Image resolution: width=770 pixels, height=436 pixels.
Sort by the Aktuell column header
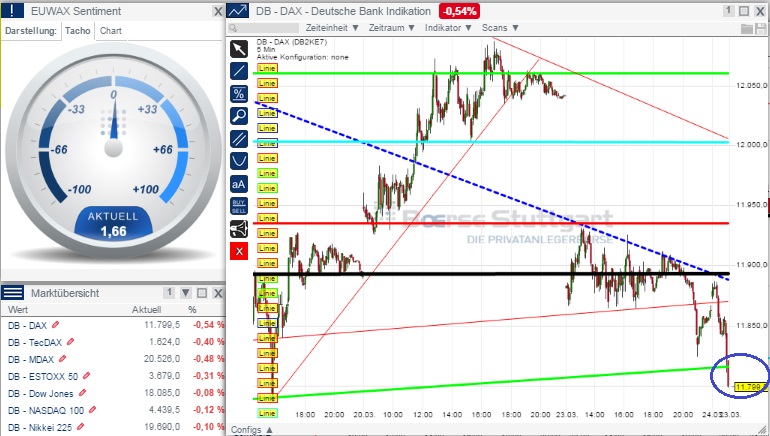(x=146, y=310)
